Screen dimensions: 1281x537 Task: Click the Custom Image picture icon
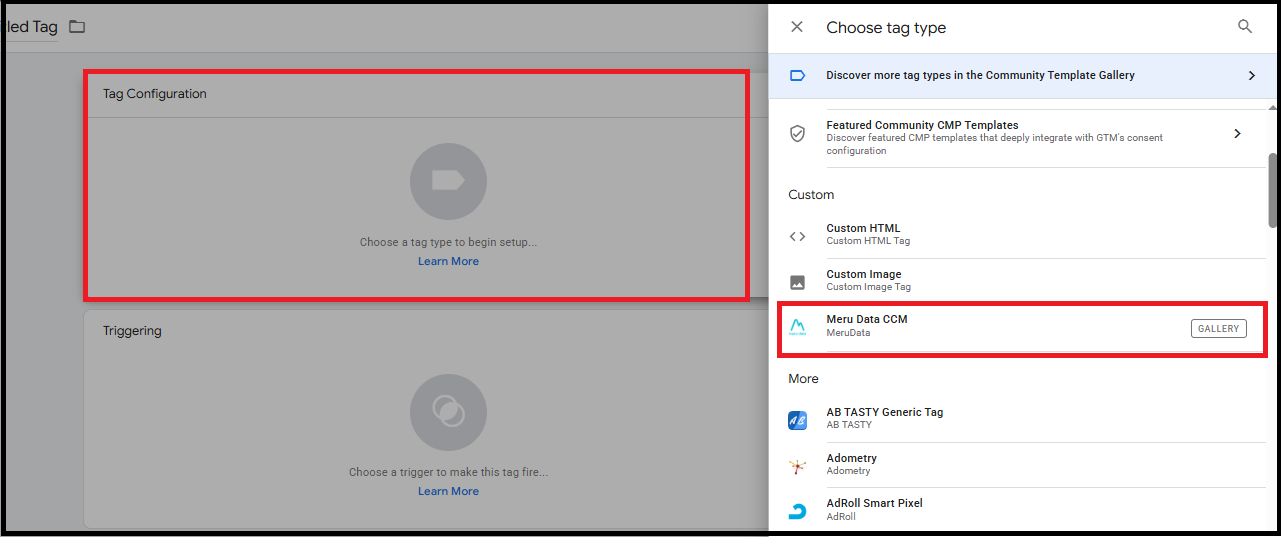[x=797, y=282]
